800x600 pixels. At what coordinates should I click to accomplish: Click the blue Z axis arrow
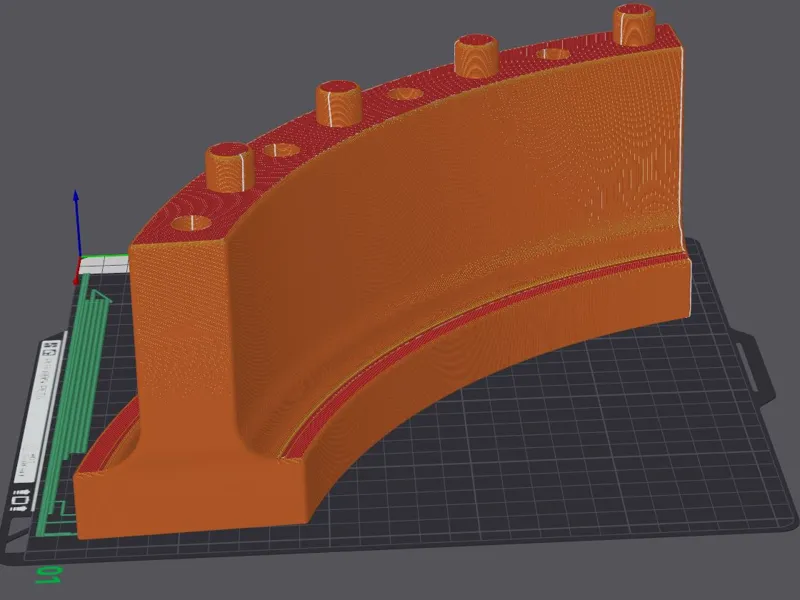point(77,223)
